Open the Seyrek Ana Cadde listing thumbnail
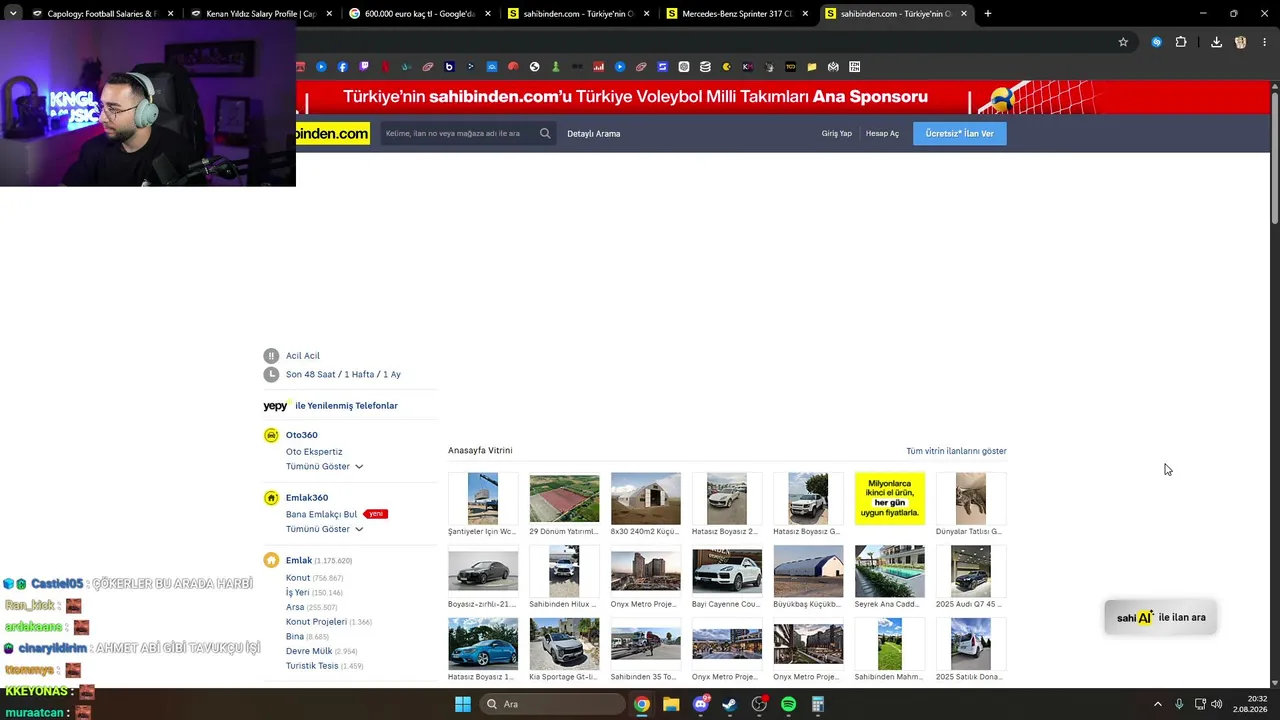Image resolution: width=1280 pixels, height=720 pixels. [890, 571]
